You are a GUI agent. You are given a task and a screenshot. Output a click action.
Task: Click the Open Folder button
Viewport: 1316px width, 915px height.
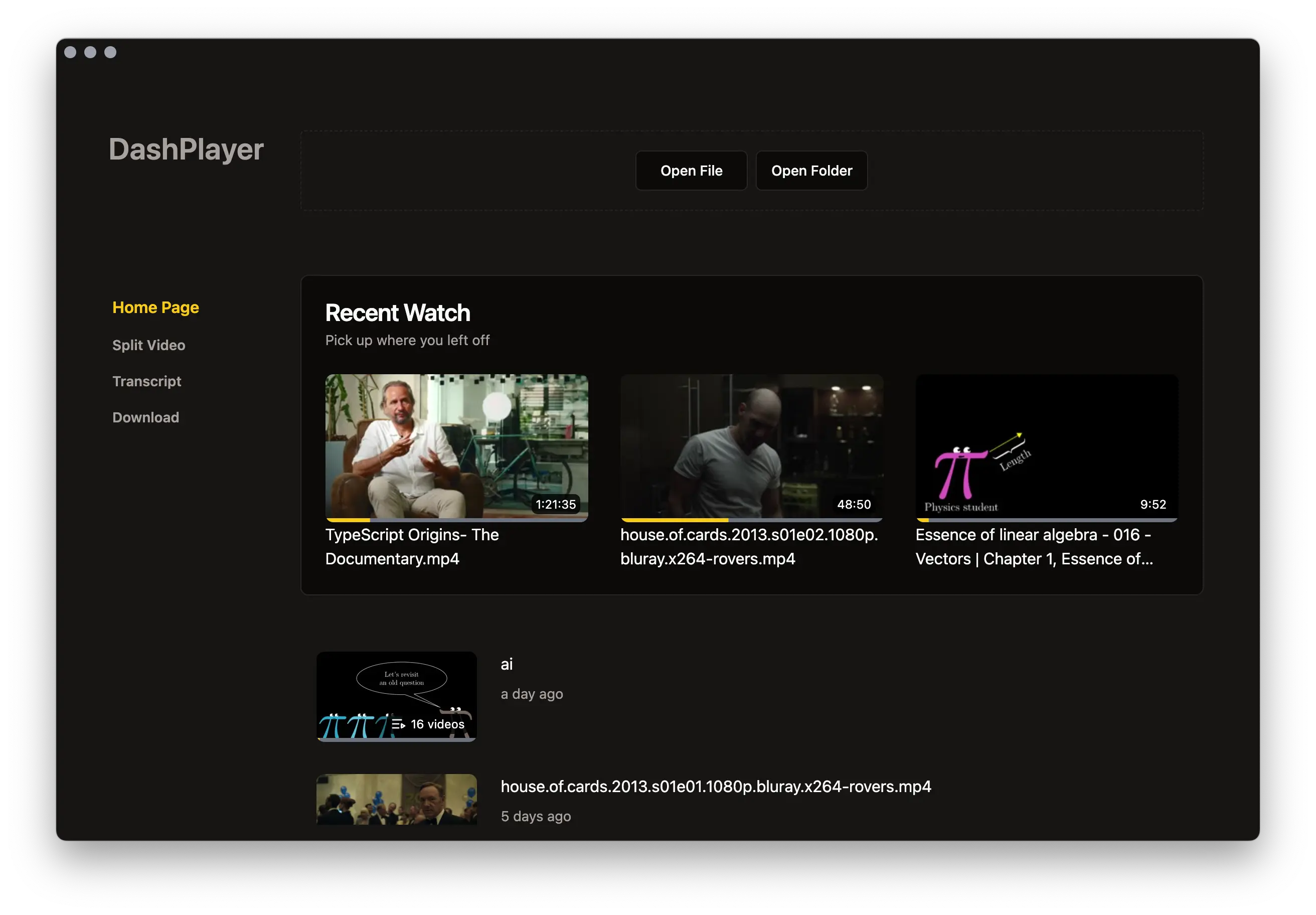click(x=811, y=170)
